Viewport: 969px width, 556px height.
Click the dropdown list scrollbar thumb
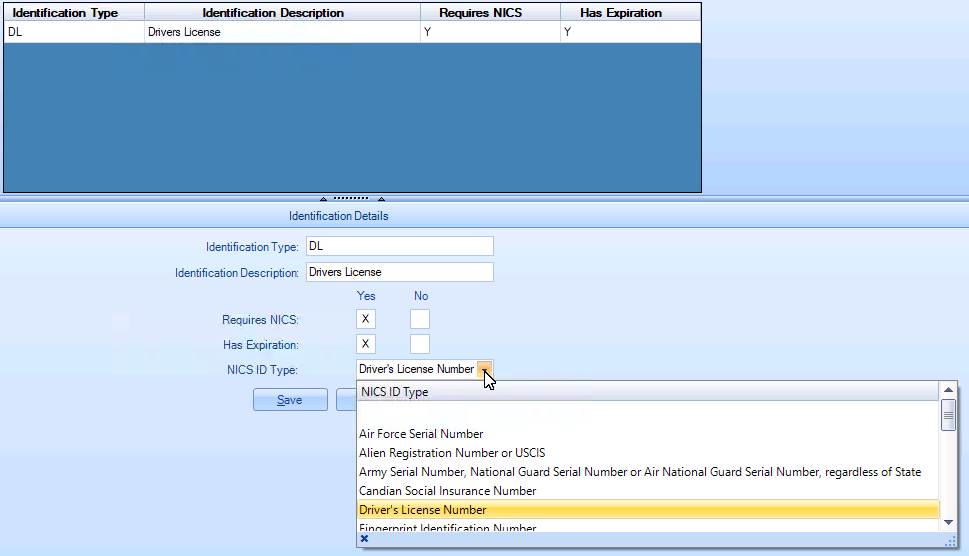[948, 415]
